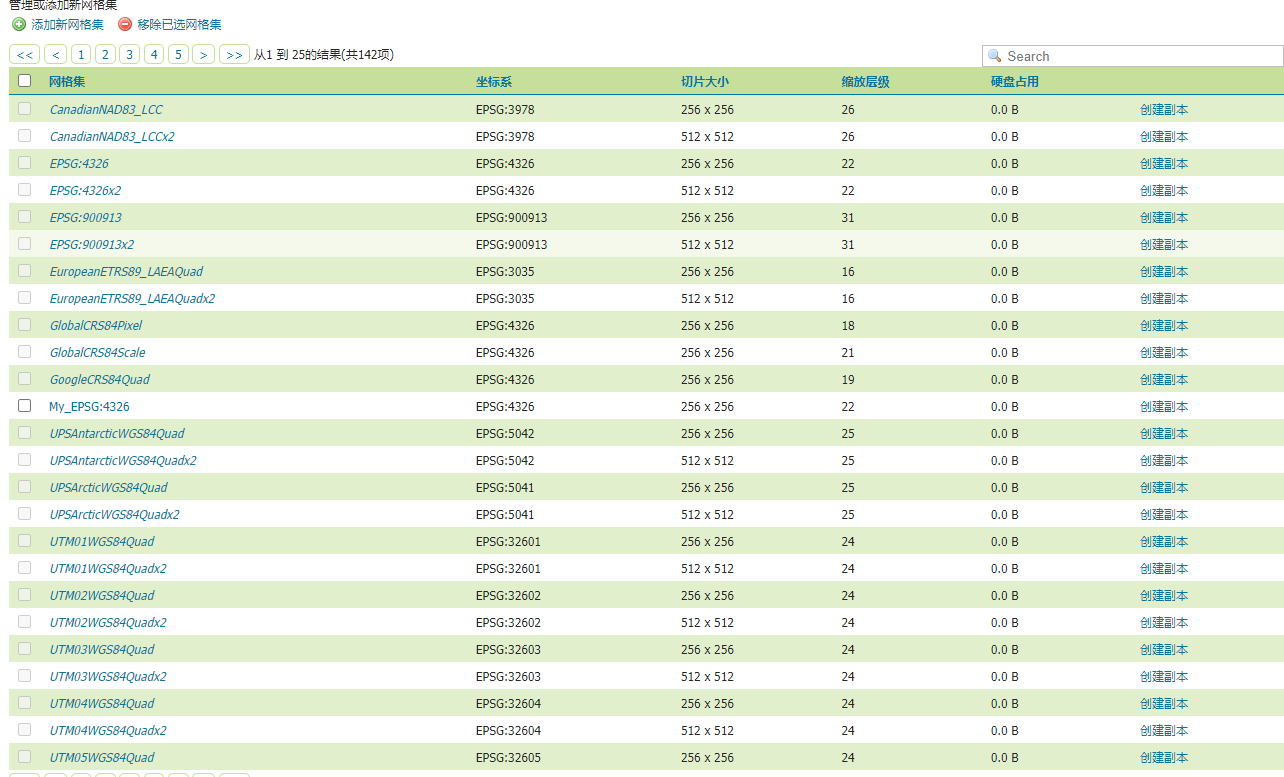
Task: Click the red remove selected gridsets icon
Action: point(125,25)
